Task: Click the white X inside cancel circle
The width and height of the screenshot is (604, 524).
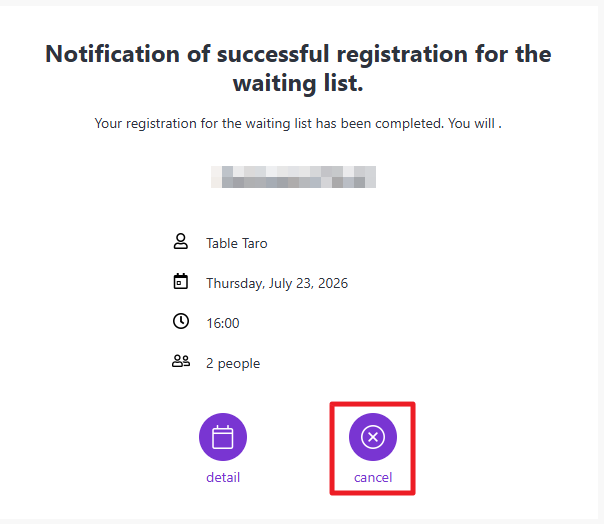Action: click(x=372, y=437)
